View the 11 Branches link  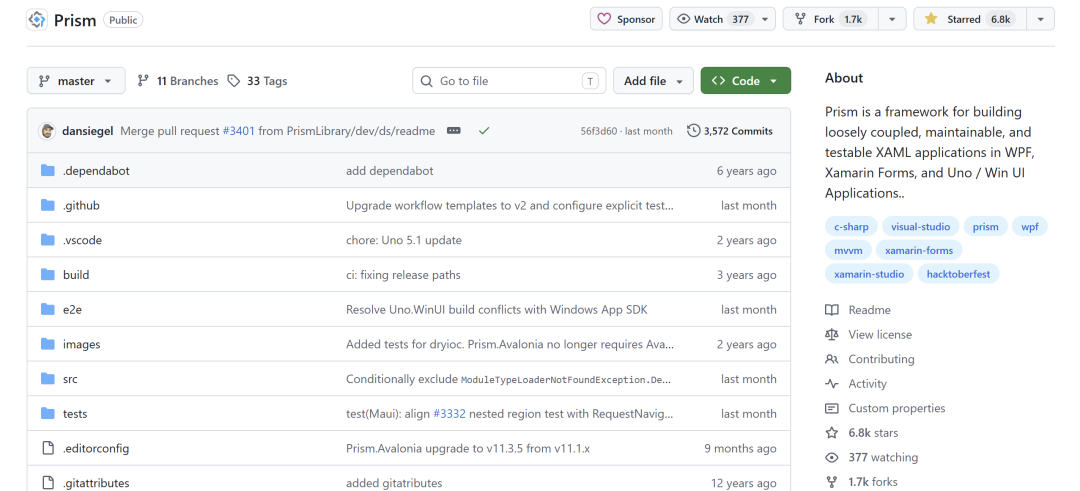(x=178, y=81)
